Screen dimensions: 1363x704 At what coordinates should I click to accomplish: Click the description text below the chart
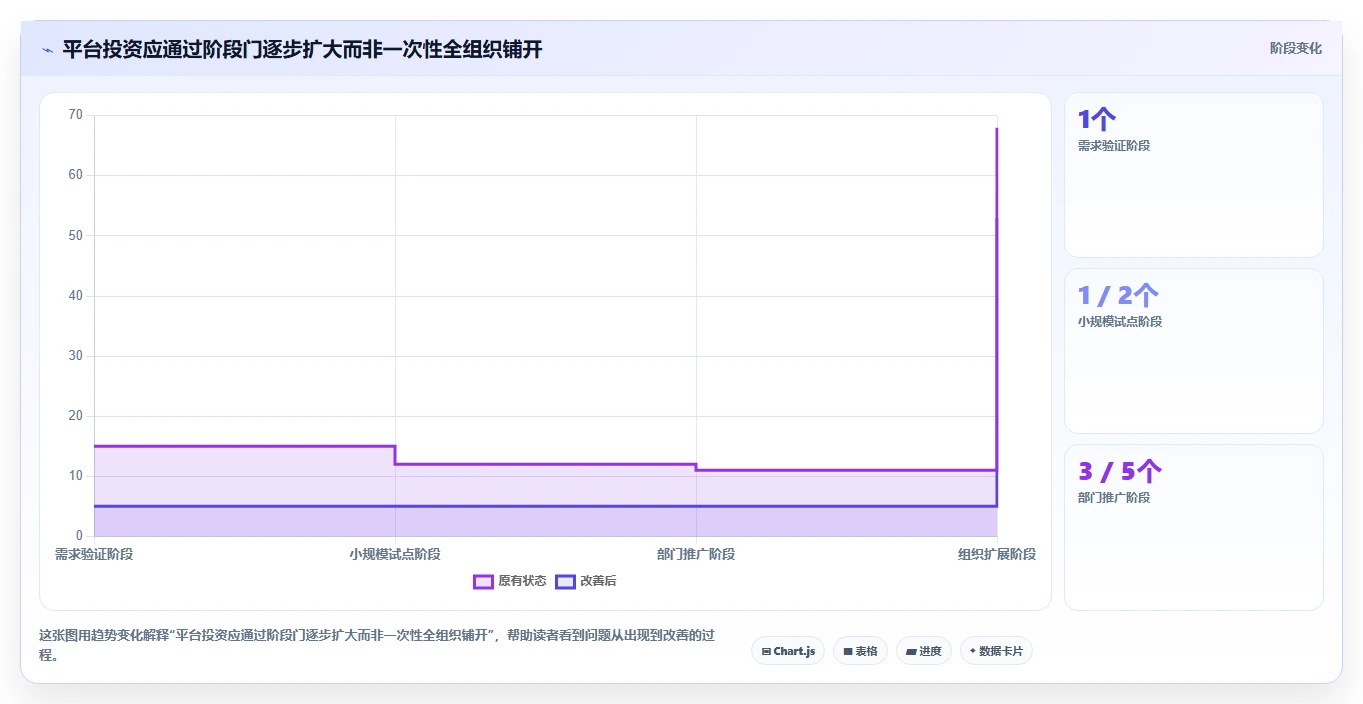(x=377, y=646)
